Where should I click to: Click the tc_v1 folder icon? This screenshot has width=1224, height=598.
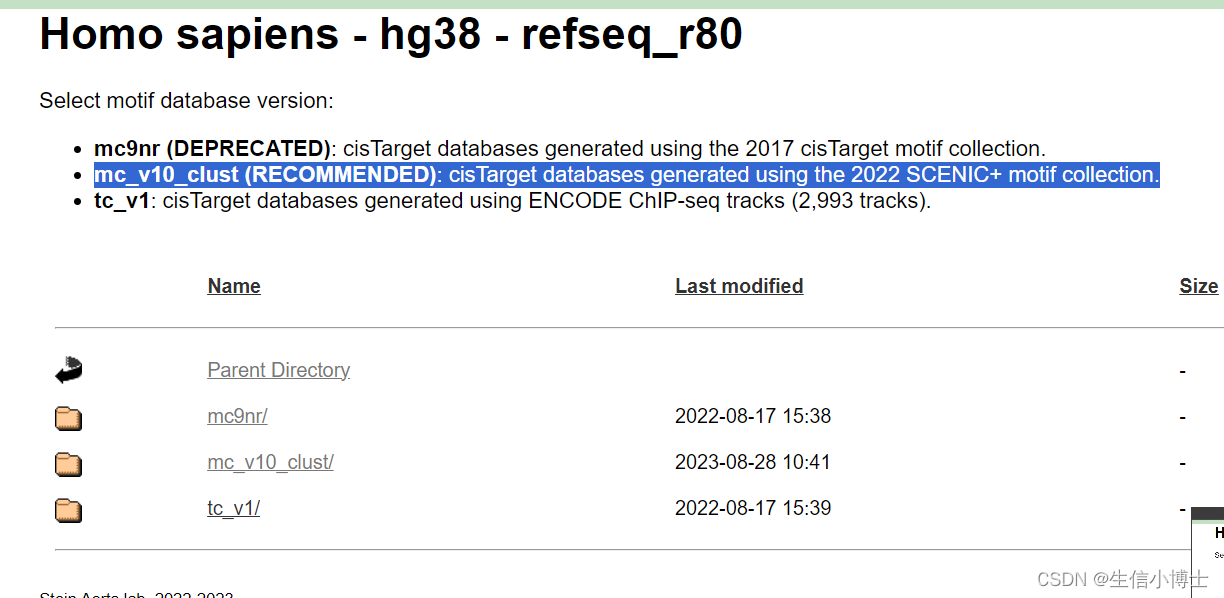click(x=67, y=509)
